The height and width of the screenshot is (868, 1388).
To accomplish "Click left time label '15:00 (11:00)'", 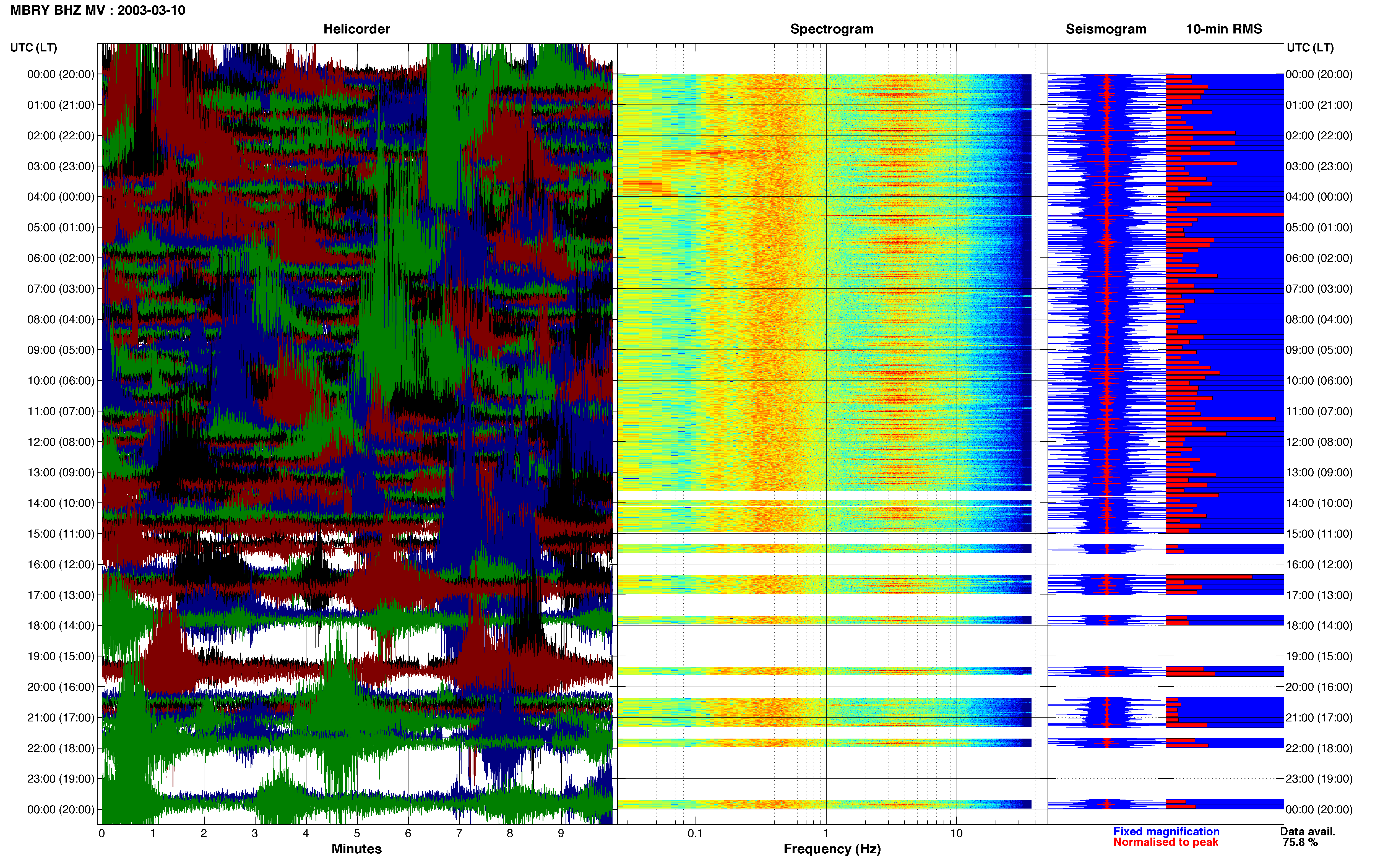I will coord(61,534).
